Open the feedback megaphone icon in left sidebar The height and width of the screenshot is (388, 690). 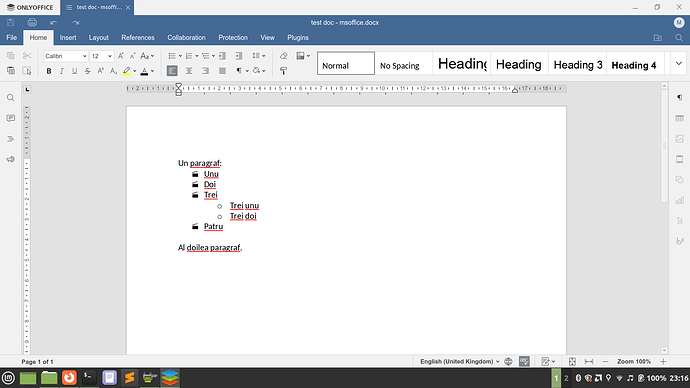pyautogui.click(x=11, y=159)
